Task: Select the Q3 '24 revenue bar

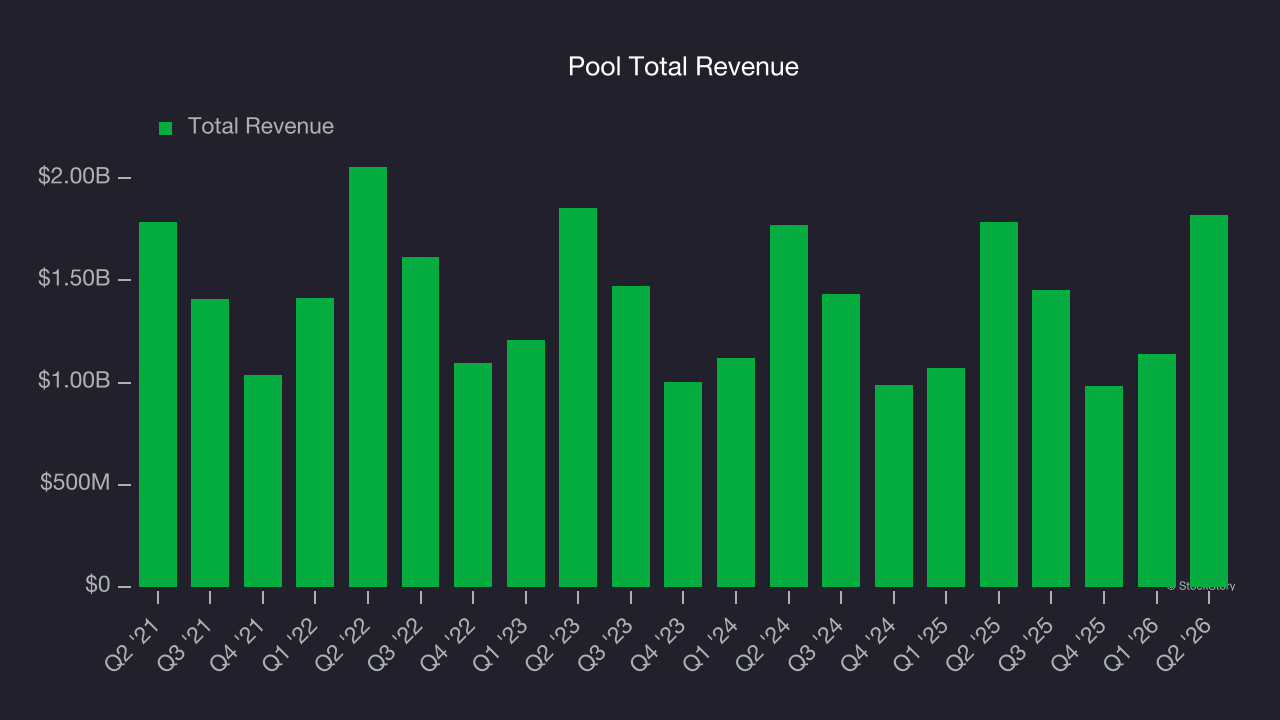Action: [841, 440]
